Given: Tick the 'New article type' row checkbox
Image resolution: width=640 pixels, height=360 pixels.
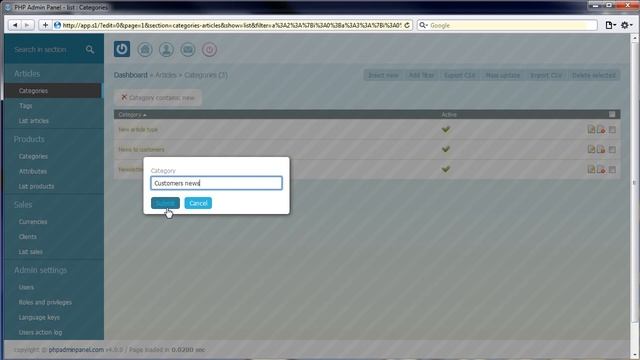Looking at the screenshot, I should click(x=612, y=130).
